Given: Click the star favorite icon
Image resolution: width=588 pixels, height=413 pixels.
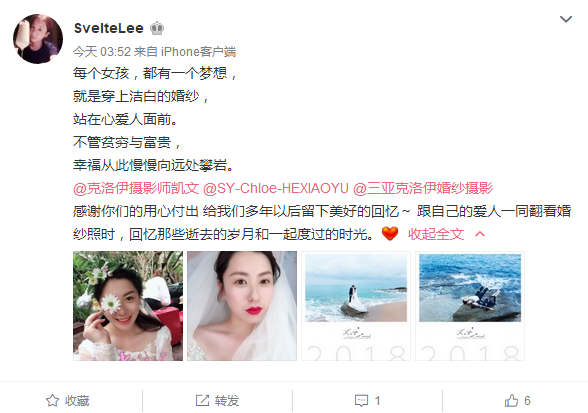Looking at the screenshot, I should pos(52,401).
